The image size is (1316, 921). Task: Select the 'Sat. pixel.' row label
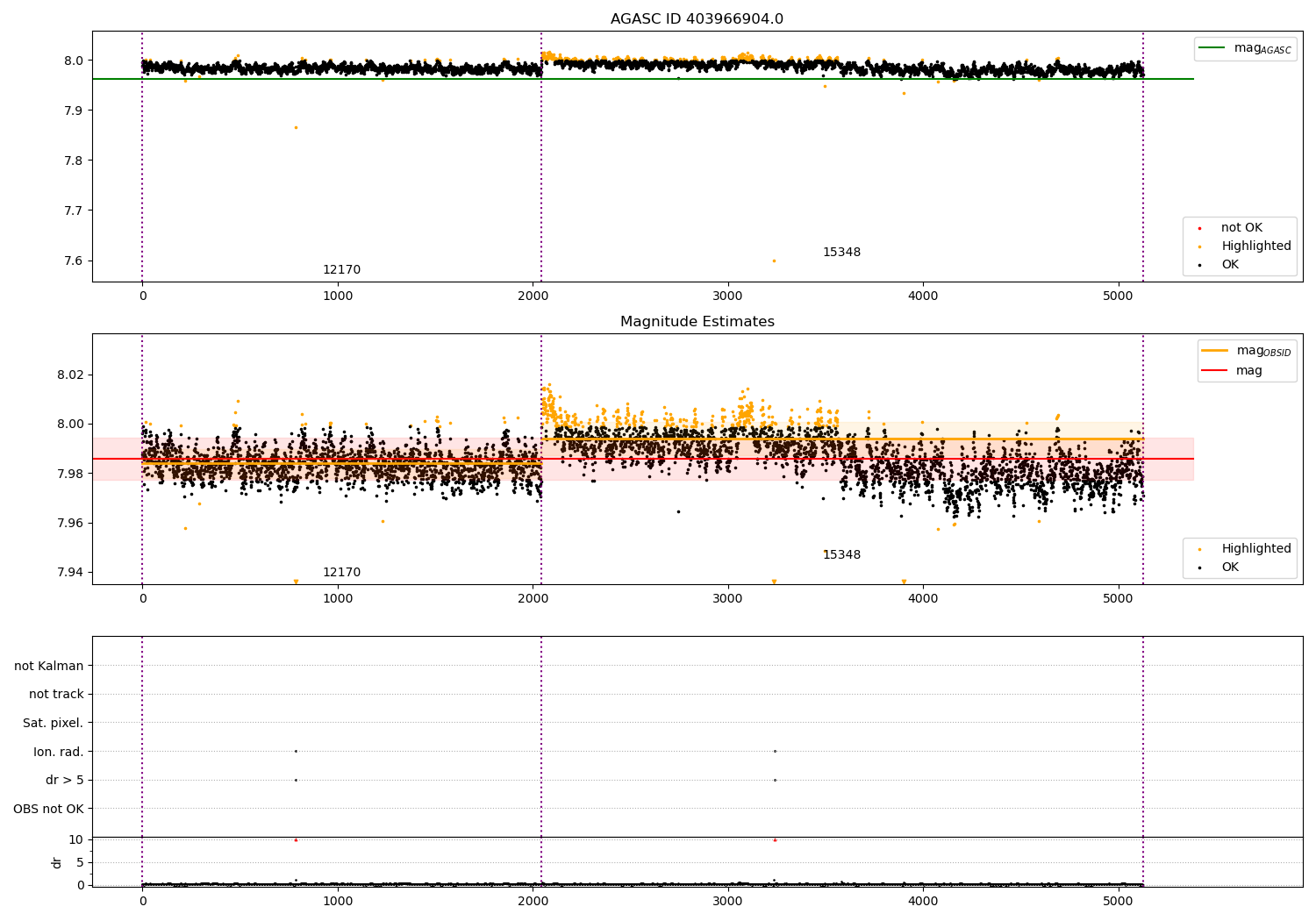(x=54, y=724)
